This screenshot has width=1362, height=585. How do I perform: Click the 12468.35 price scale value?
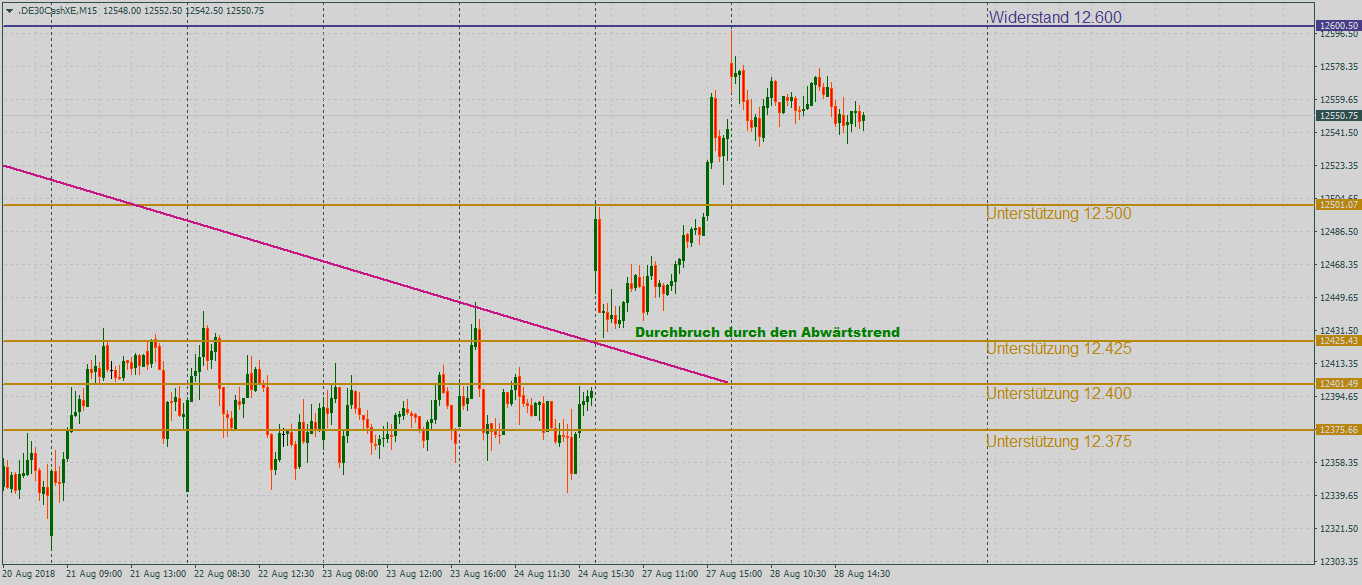[x=1339, y=265]
